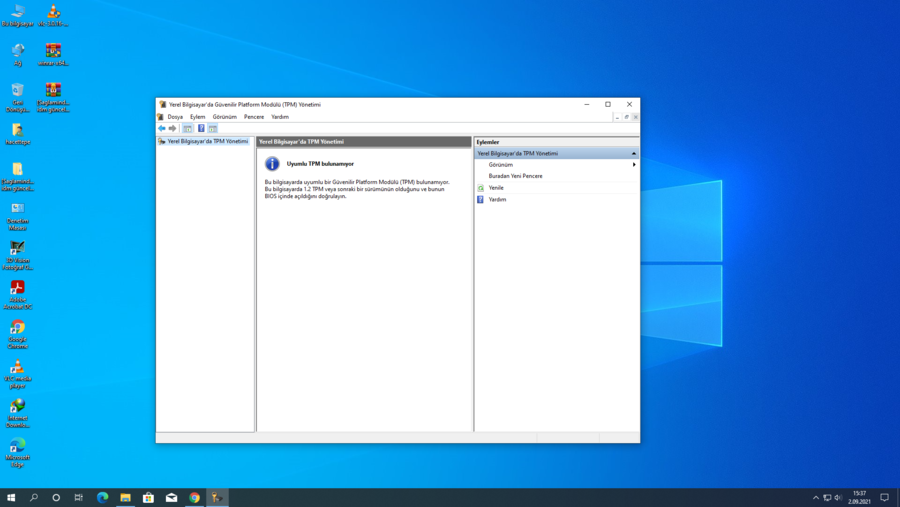Click Yardım in the Eylemler pane
This screenshot has width=900, height=507.
[497, 200]
